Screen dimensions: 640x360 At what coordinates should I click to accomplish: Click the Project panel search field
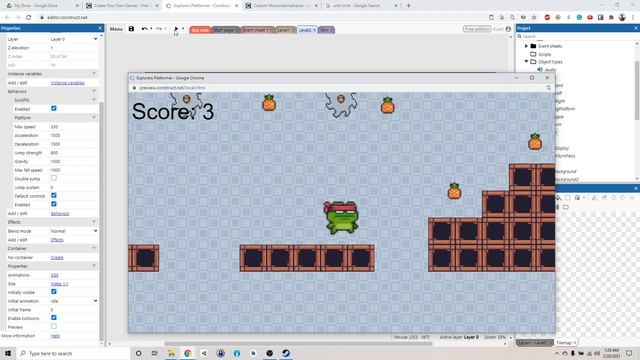point(578,36)
